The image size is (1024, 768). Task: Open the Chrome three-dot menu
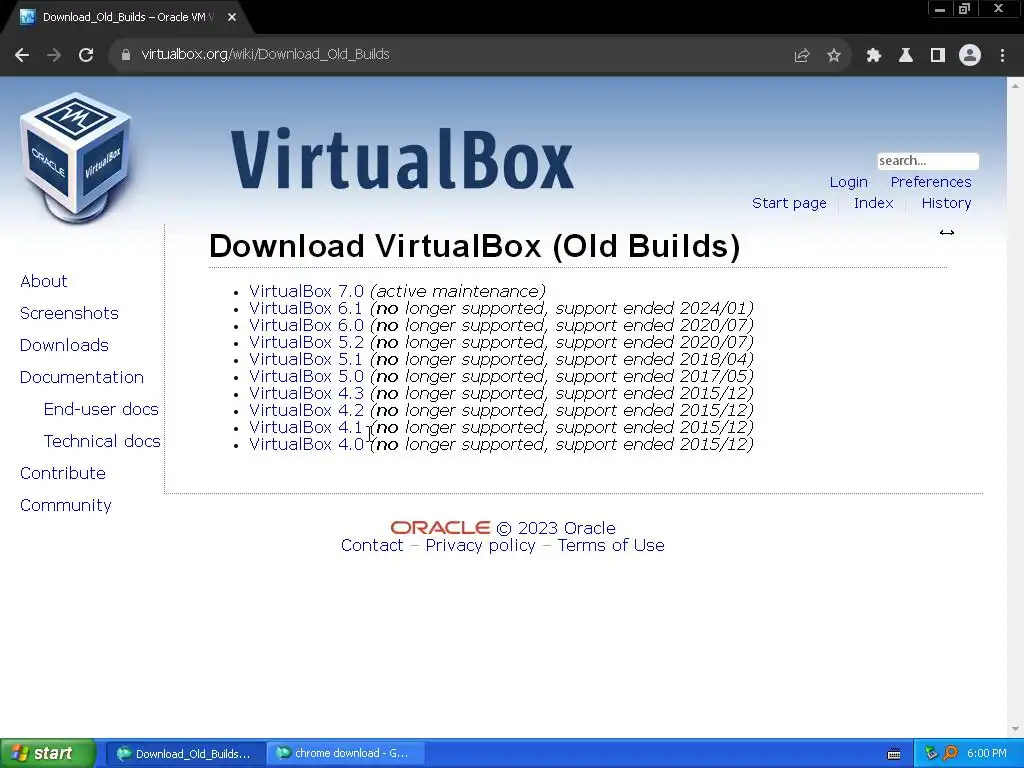(1002, 55)
